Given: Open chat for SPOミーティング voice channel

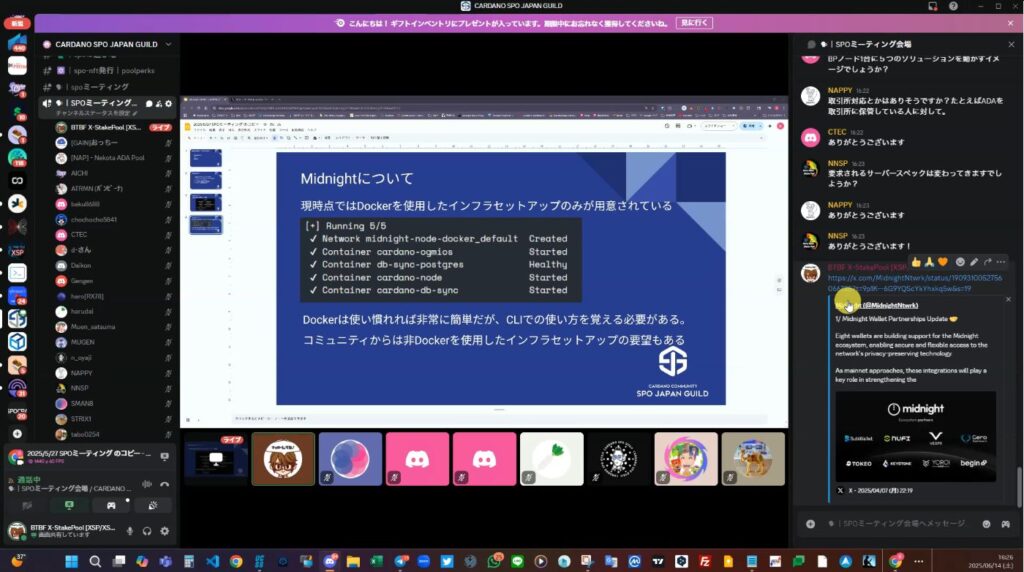Looking at the screenshot, I should (x=149, y=103).
